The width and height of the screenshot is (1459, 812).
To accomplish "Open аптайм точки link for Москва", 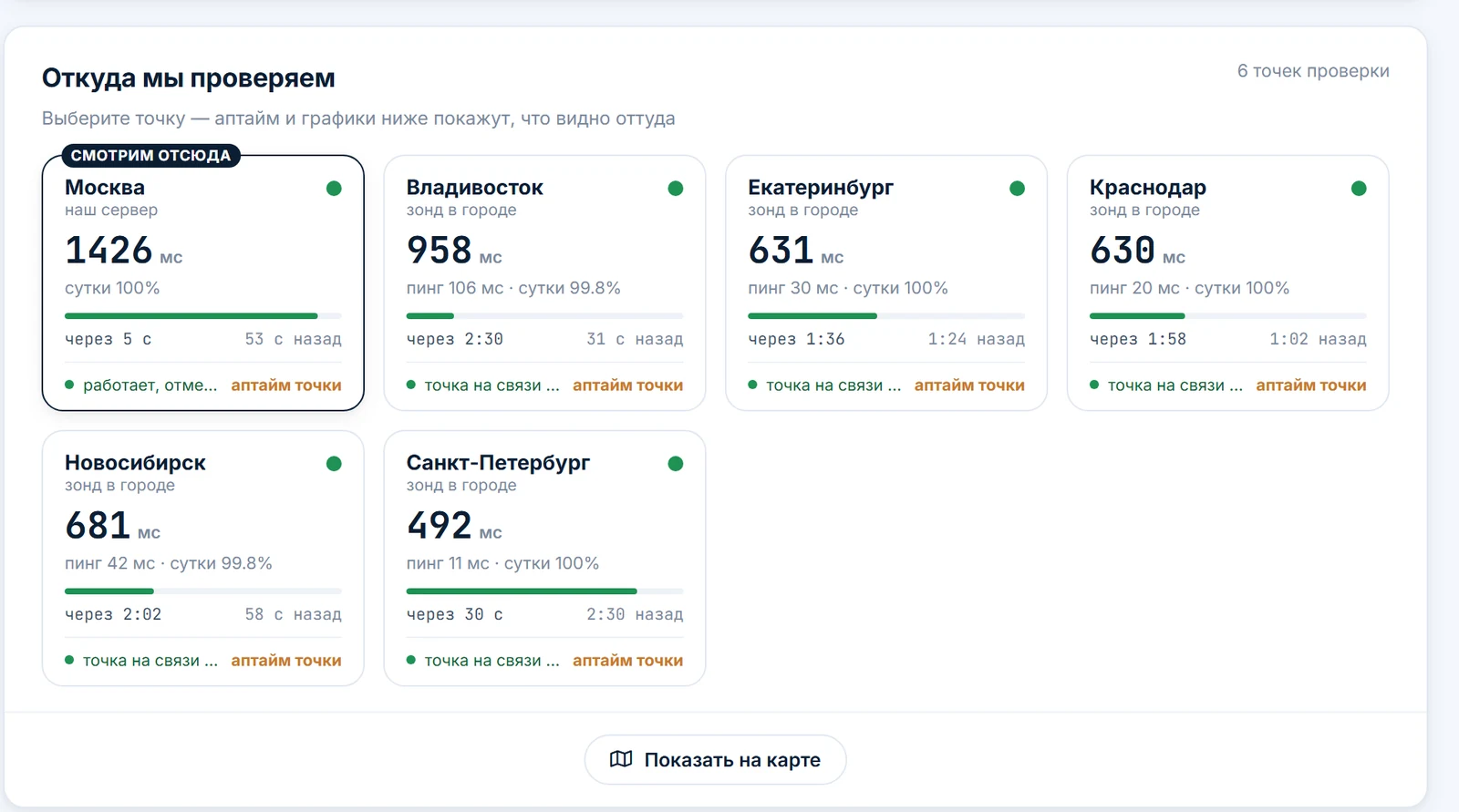I will pos(286,385).
